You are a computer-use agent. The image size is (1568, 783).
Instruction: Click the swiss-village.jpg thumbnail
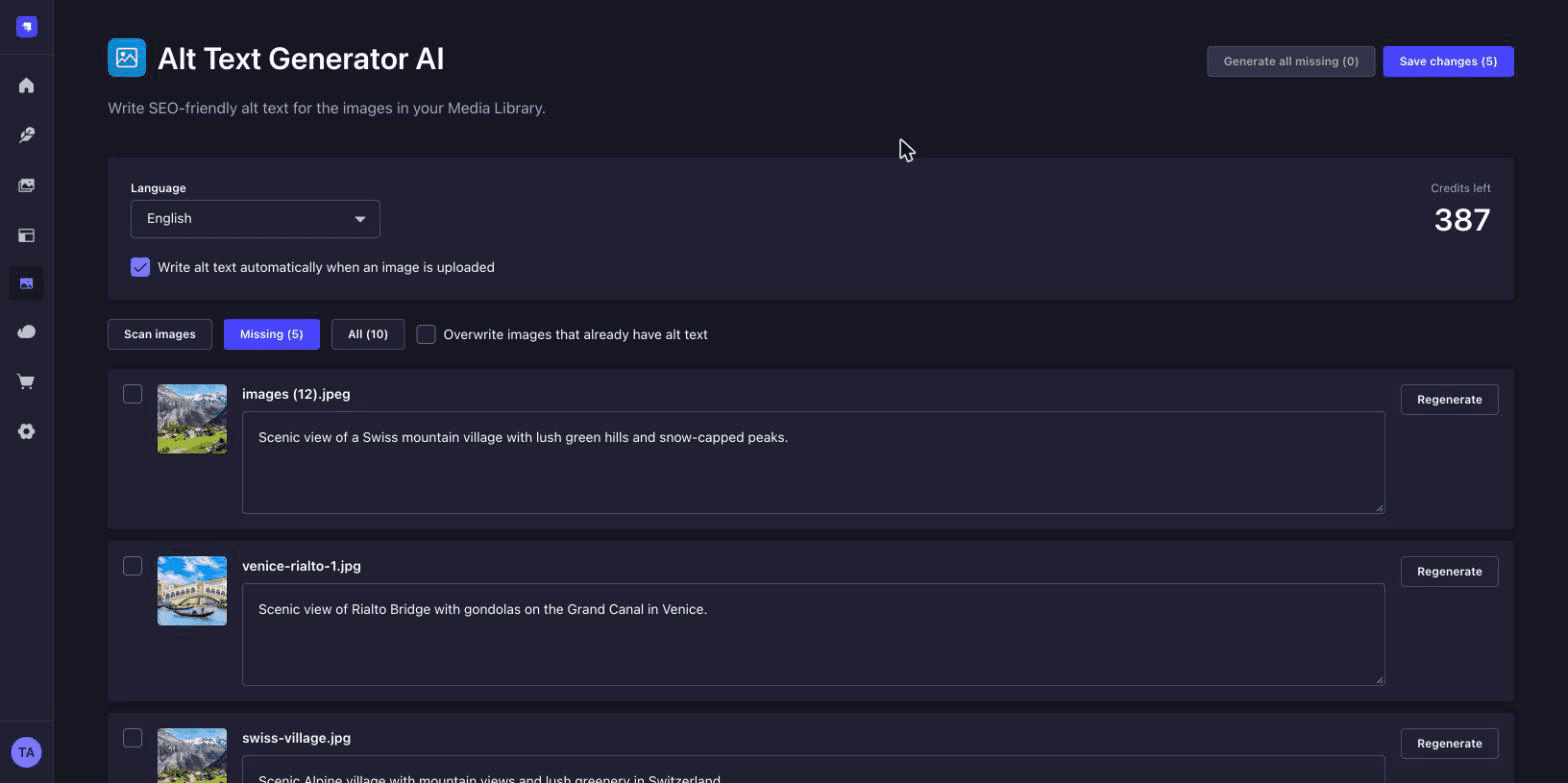pyautogui.click(x=192, y=755)
